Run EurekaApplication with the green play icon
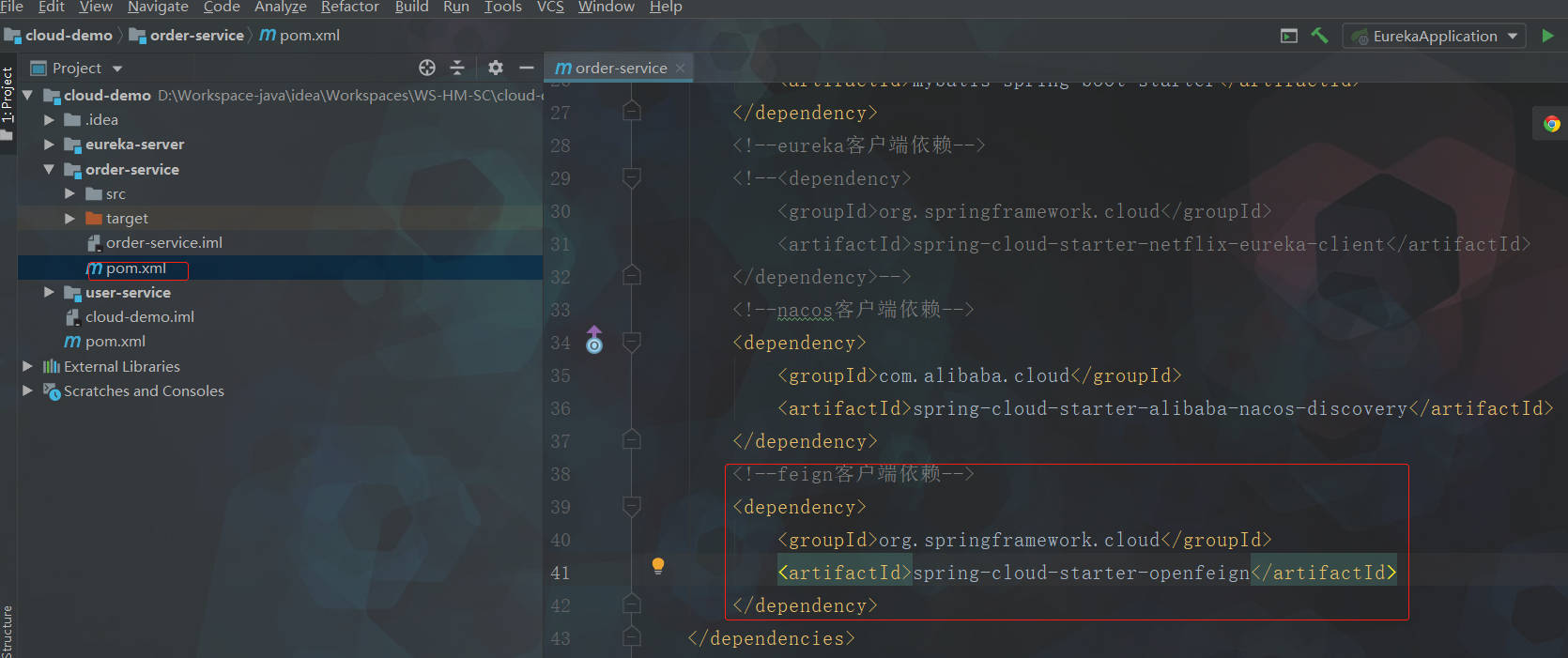This screenshot has width=1568, height=658. (x=1548, y=36)
